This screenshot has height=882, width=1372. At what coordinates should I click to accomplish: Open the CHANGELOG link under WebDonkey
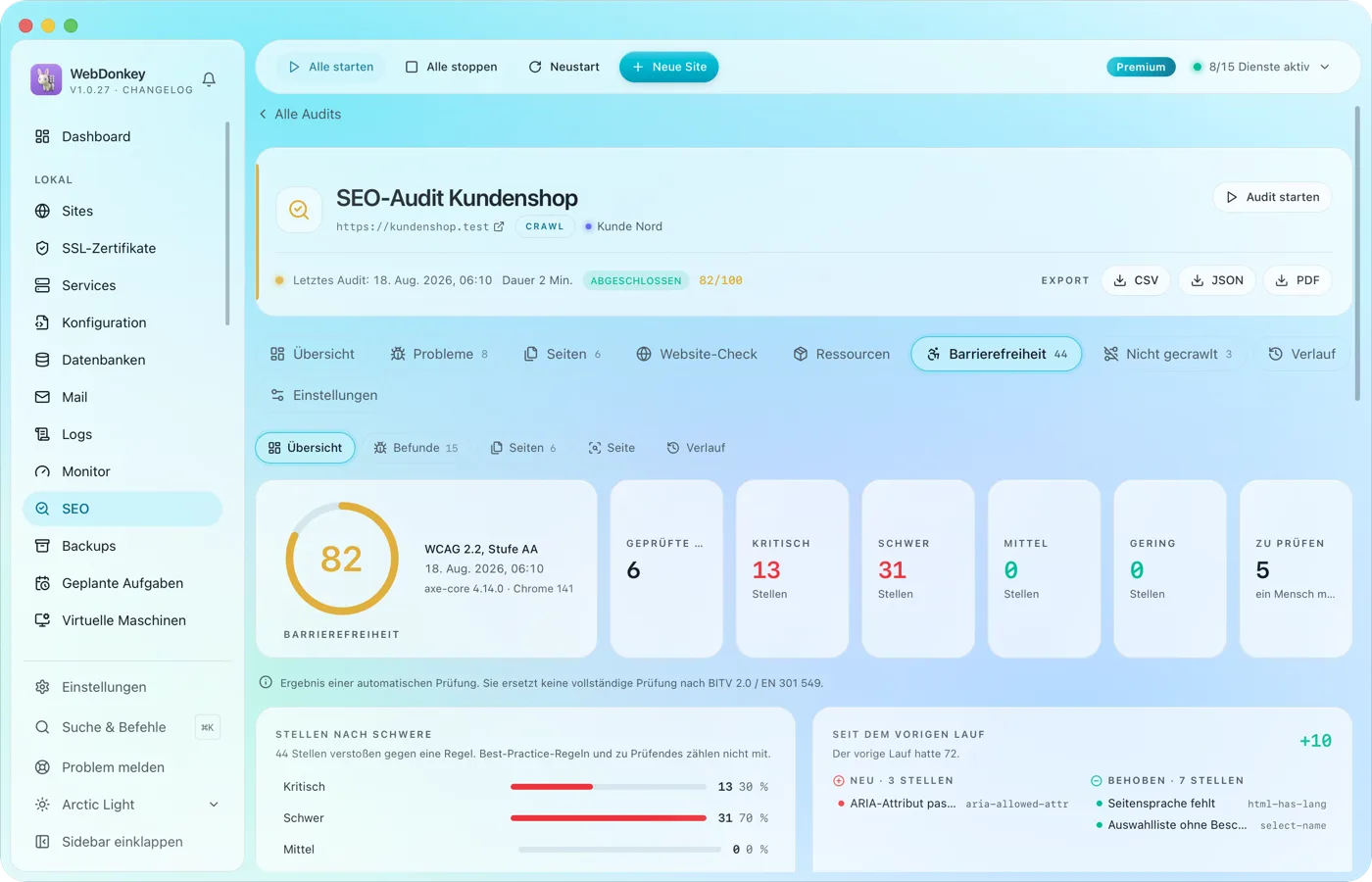point(158,90)
